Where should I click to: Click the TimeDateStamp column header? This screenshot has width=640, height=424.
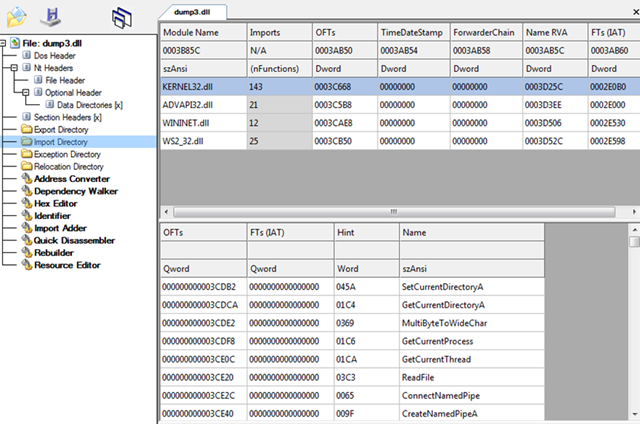[x=413, y=32]
